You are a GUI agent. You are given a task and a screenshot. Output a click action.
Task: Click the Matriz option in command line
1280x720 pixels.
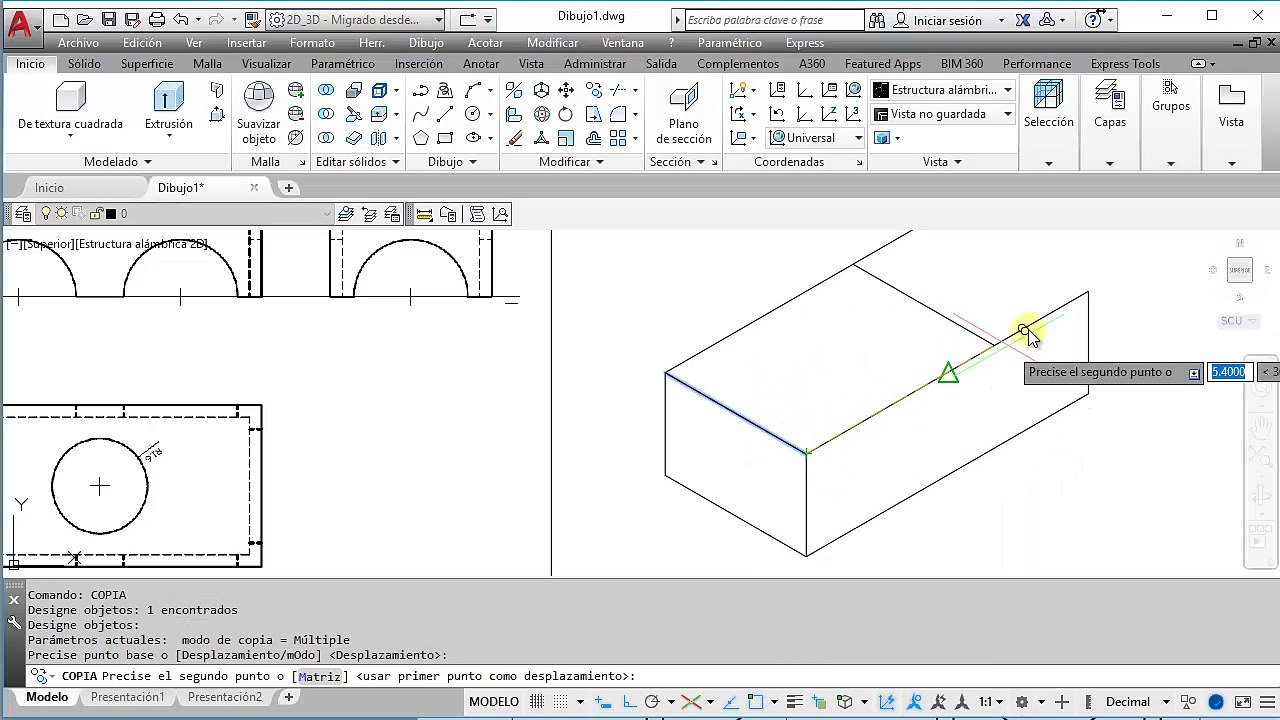319,676
